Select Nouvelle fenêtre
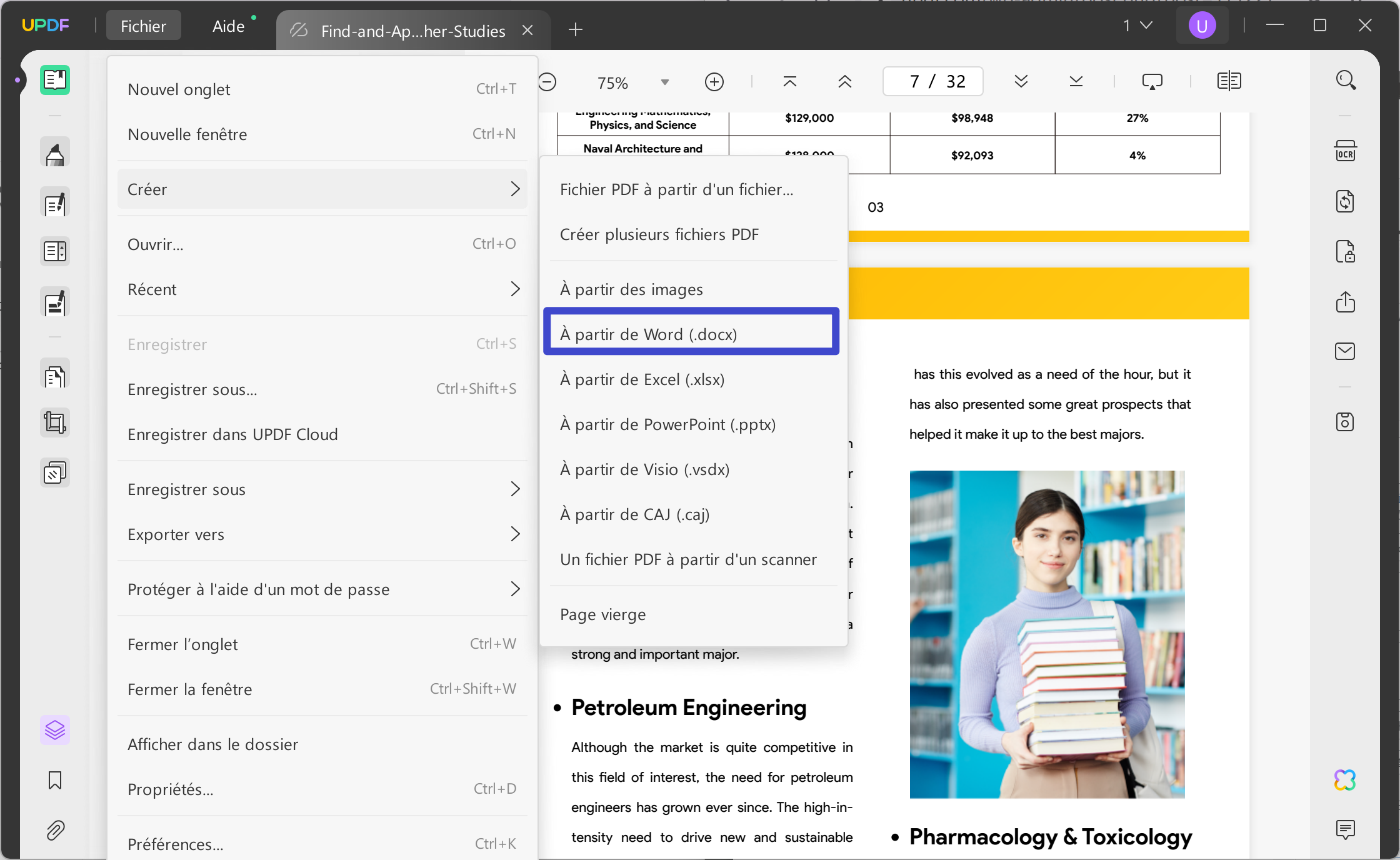Viewport: 1400px width, 860px height. coord(322,134)
